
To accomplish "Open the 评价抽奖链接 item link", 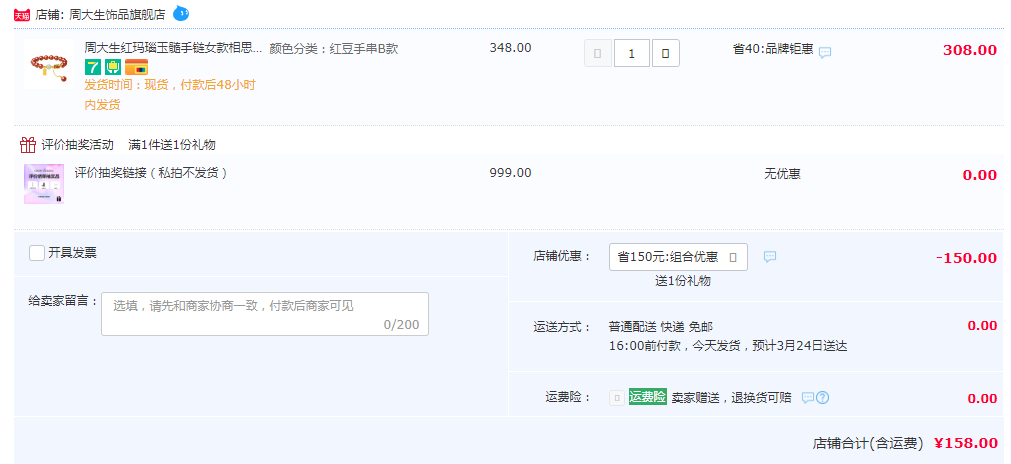I will [151, 173].
